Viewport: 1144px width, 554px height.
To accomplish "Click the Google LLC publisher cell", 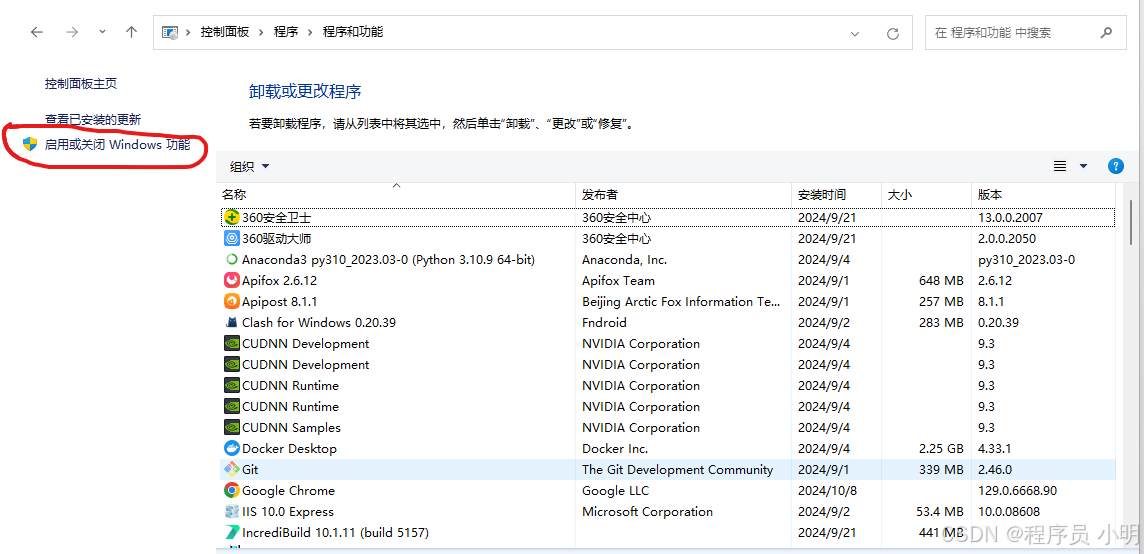I will coord(615,490).
